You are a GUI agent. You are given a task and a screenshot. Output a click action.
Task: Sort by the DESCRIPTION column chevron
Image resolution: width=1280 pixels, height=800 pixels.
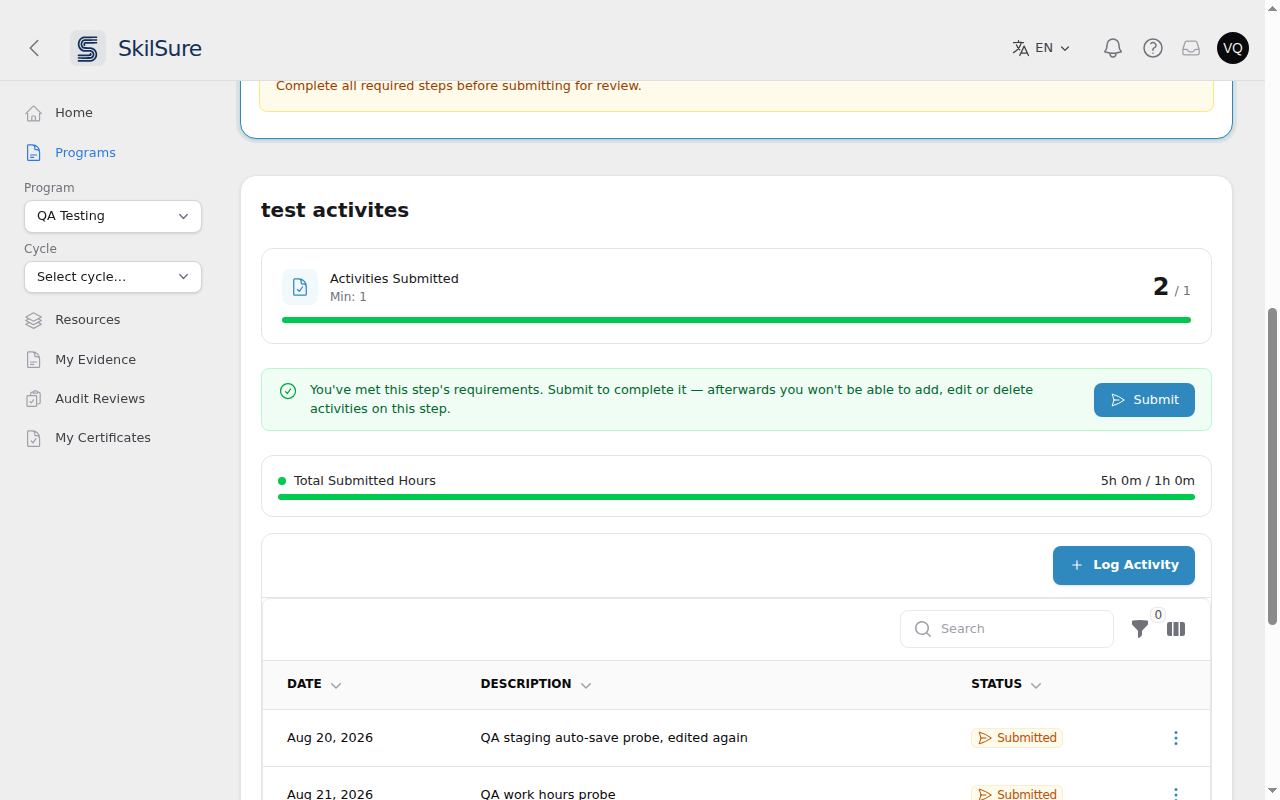[586, 685]
